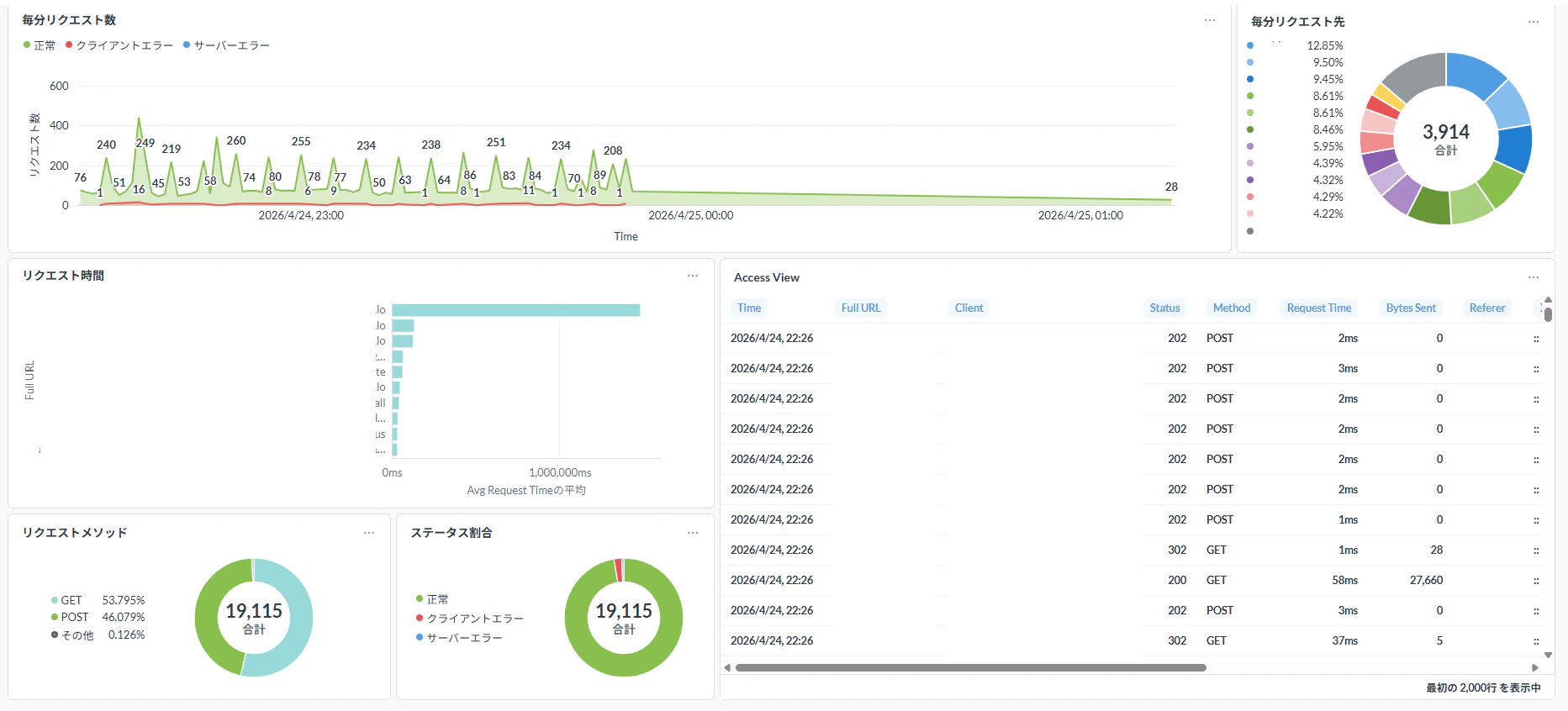Toggle the 正常 series in the 毎分リクエスト数 legend
Screen dimensions: 1568x711
40,45
